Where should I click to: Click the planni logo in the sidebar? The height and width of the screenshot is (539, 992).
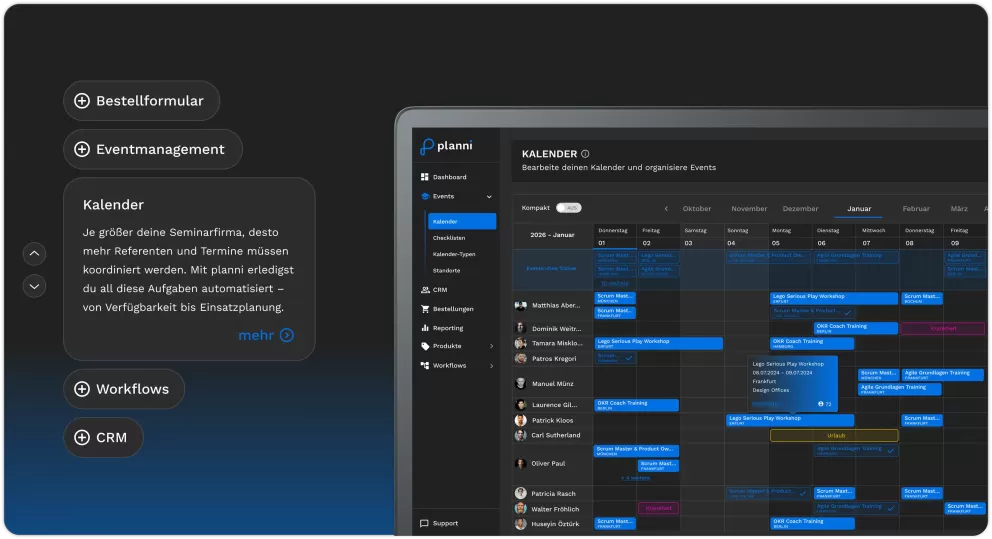point(447,146)
